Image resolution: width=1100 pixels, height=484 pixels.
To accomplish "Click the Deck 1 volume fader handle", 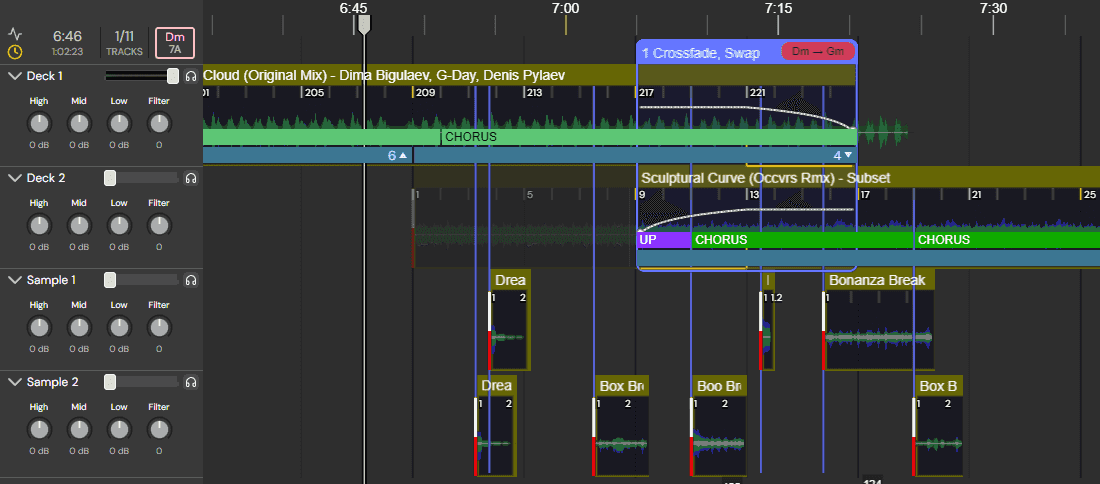I will [x=173, y=76].
